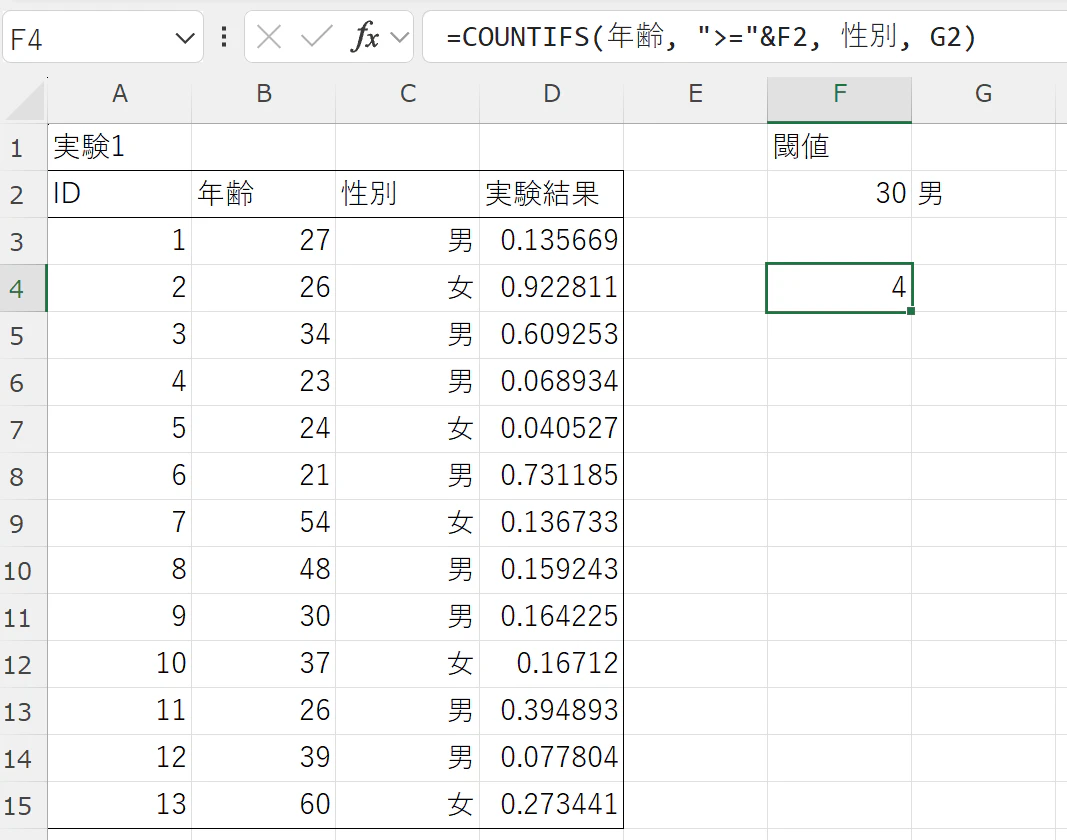1067x840 pixels.
Task: Select ID cell with value 7
Action: (120, 523)
